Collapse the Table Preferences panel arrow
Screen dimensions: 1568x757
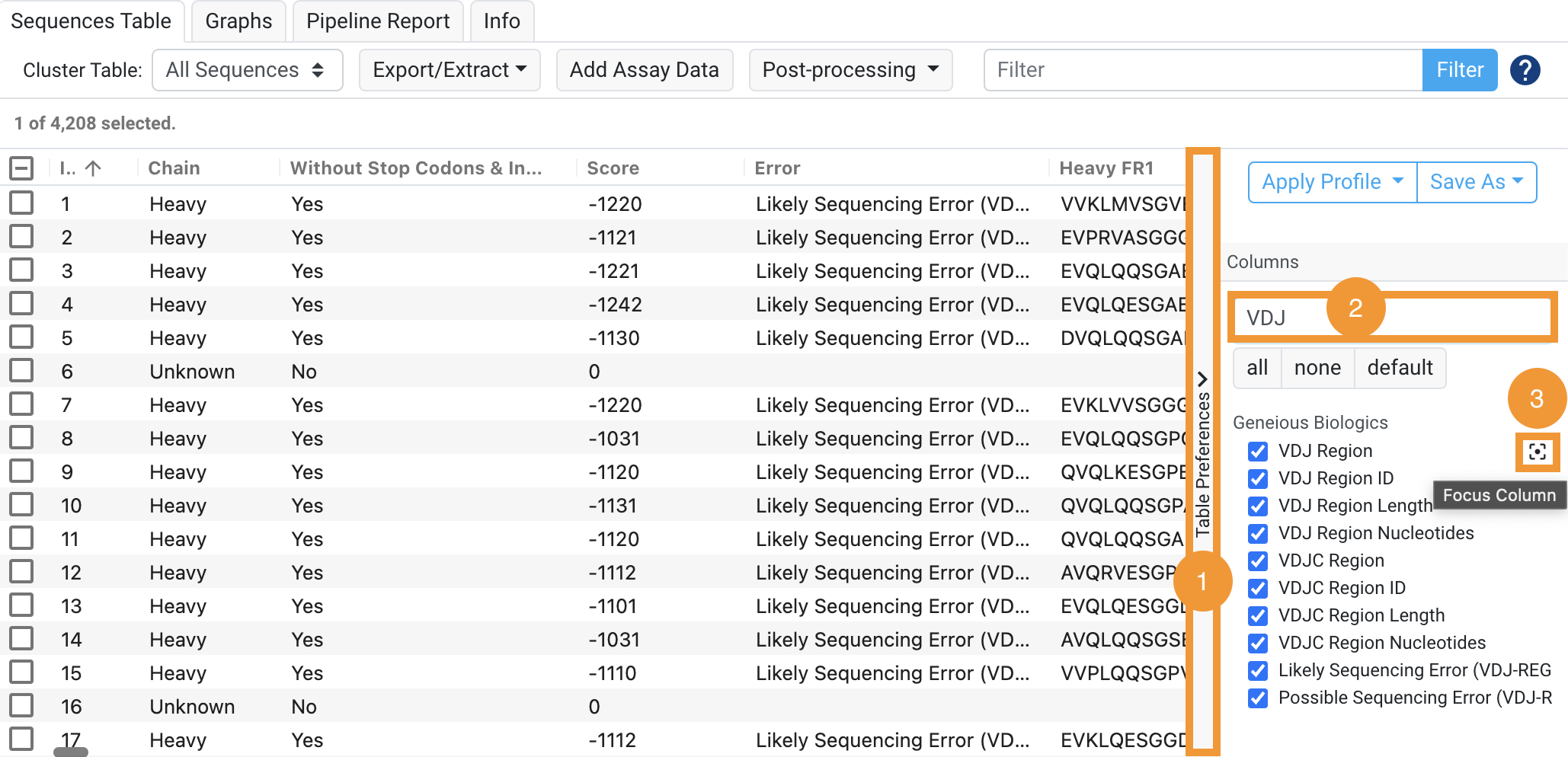click(x=1202, y=378)
